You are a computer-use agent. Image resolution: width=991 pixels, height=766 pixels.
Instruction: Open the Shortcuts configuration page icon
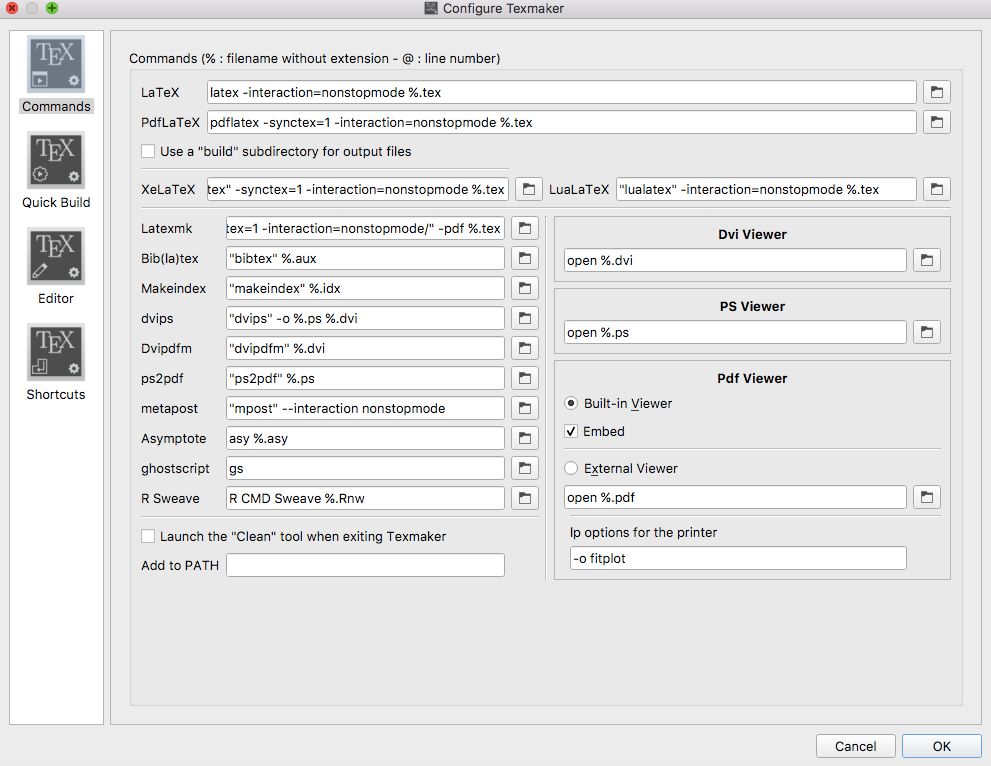pyautogui.click(x=56, y=352)
